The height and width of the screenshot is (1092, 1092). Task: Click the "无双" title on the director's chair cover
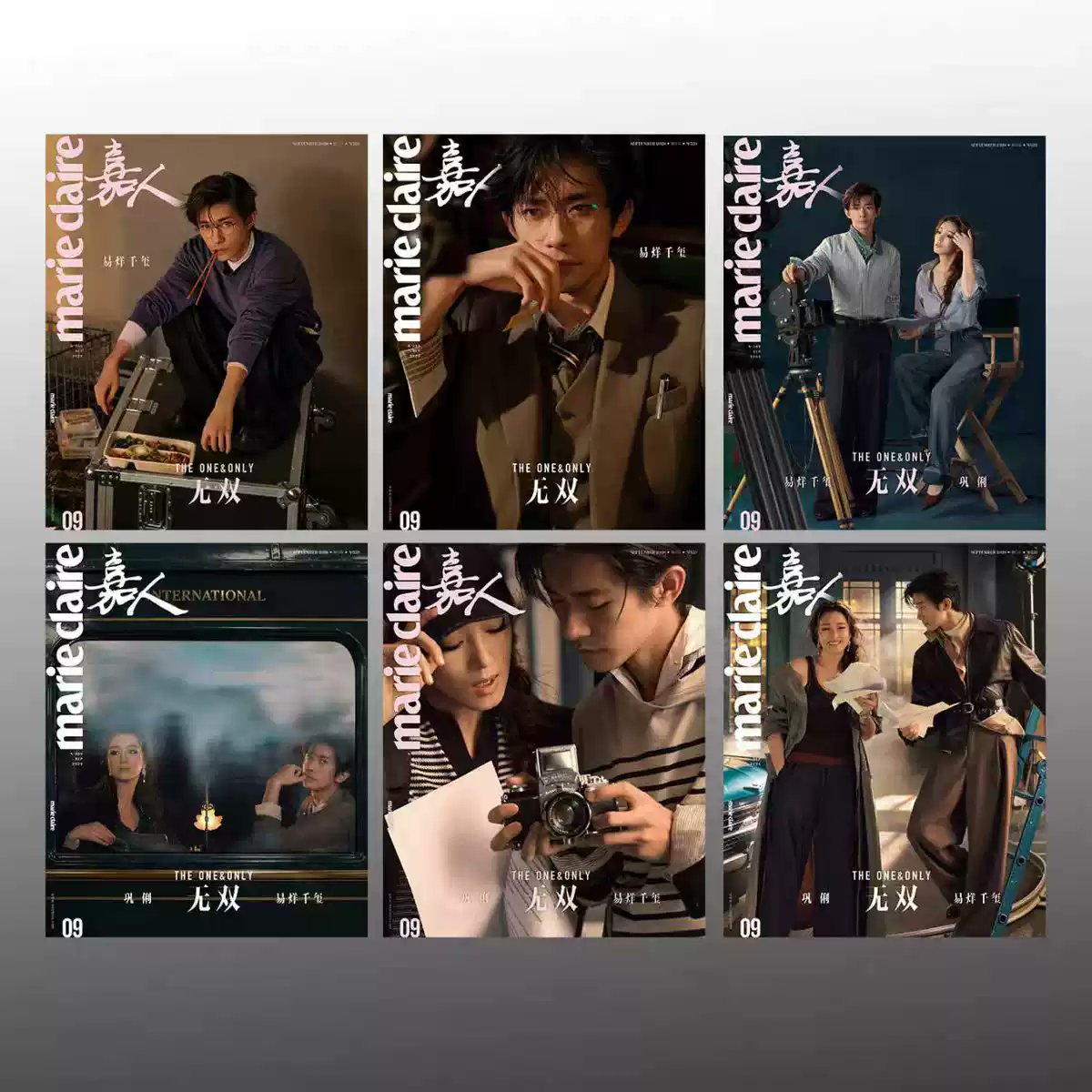tap(893, 482)
